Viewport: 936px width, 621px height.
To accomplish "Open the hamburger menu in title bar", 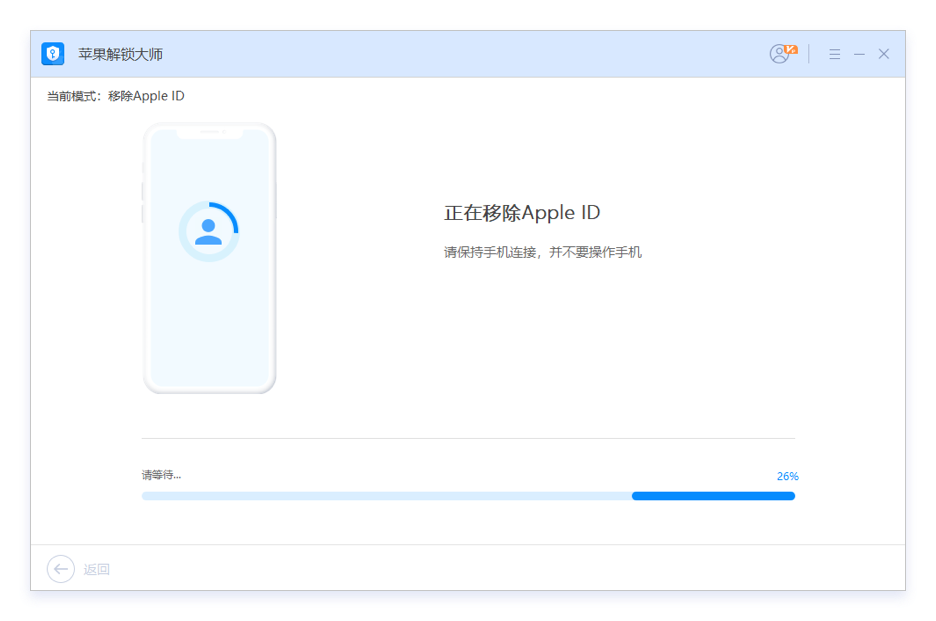I will tap(835, 54).
